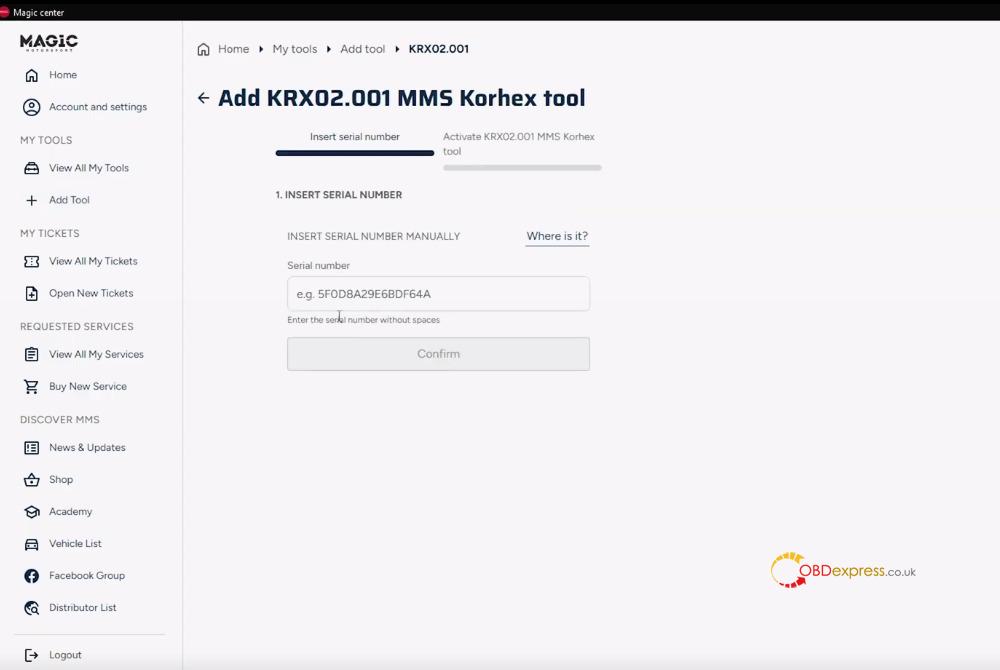Select KRX02.001 breadcrumb item

coord(439,48)
